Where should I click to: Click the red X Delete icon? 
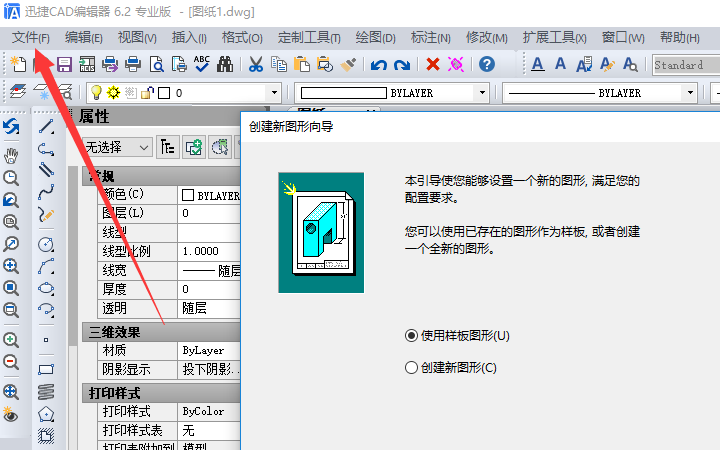point(433,64)
